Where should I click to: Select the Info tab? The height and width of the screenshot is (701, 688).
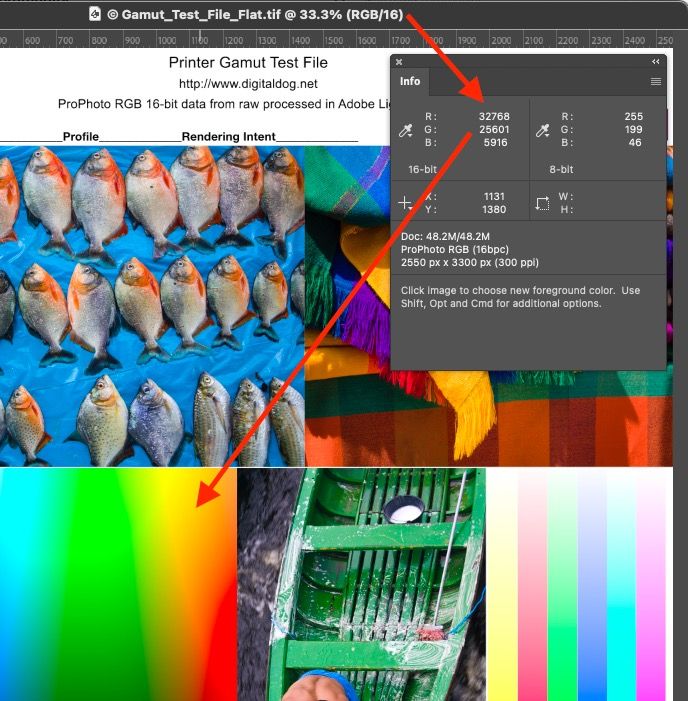coord(410,81)
